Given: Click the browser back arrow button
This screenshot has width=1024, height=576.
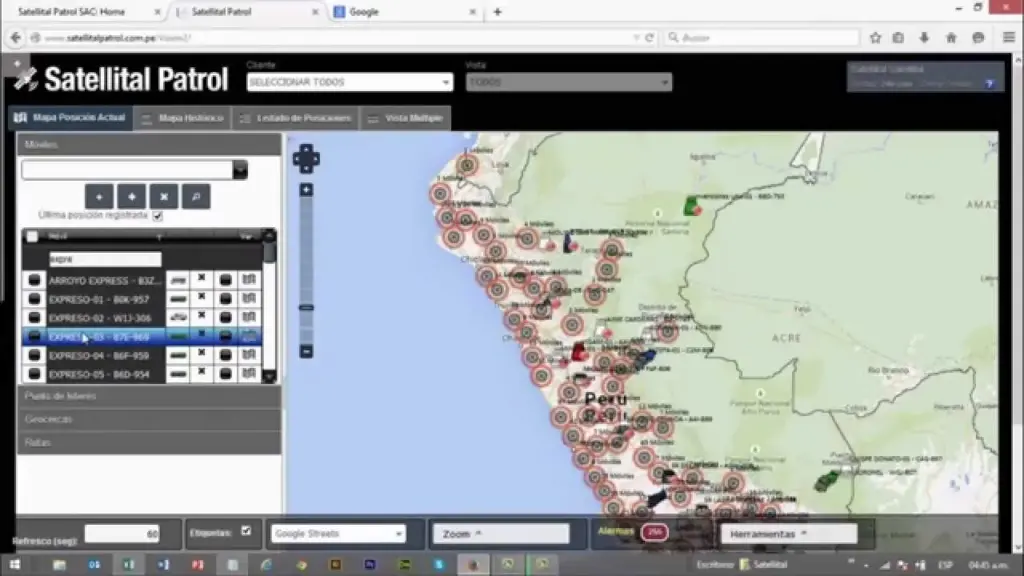Looking at the screenshot, I should (x=16, y=38).
